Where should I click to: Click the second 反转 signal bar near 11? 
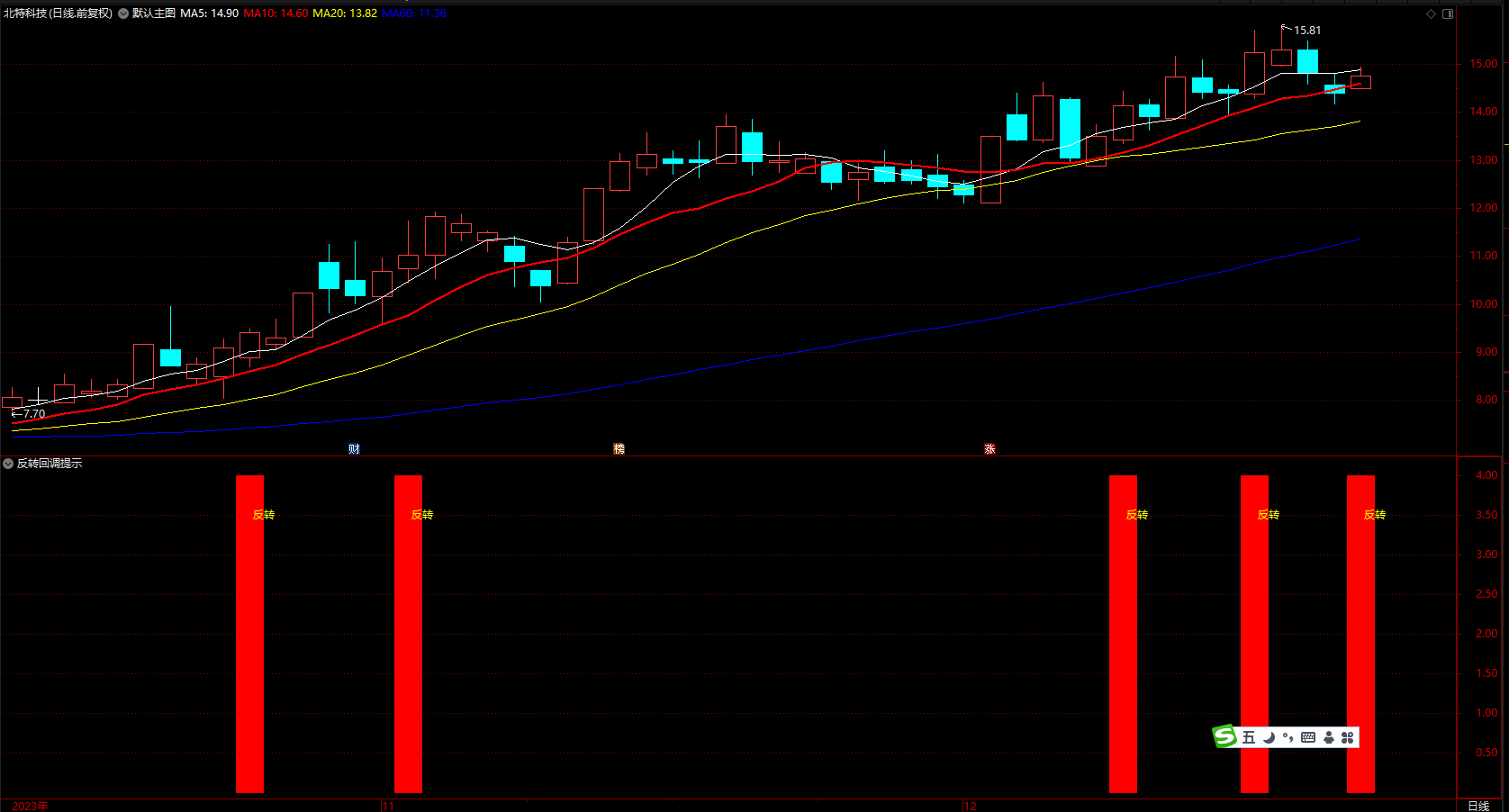click(x=408, y=634)
